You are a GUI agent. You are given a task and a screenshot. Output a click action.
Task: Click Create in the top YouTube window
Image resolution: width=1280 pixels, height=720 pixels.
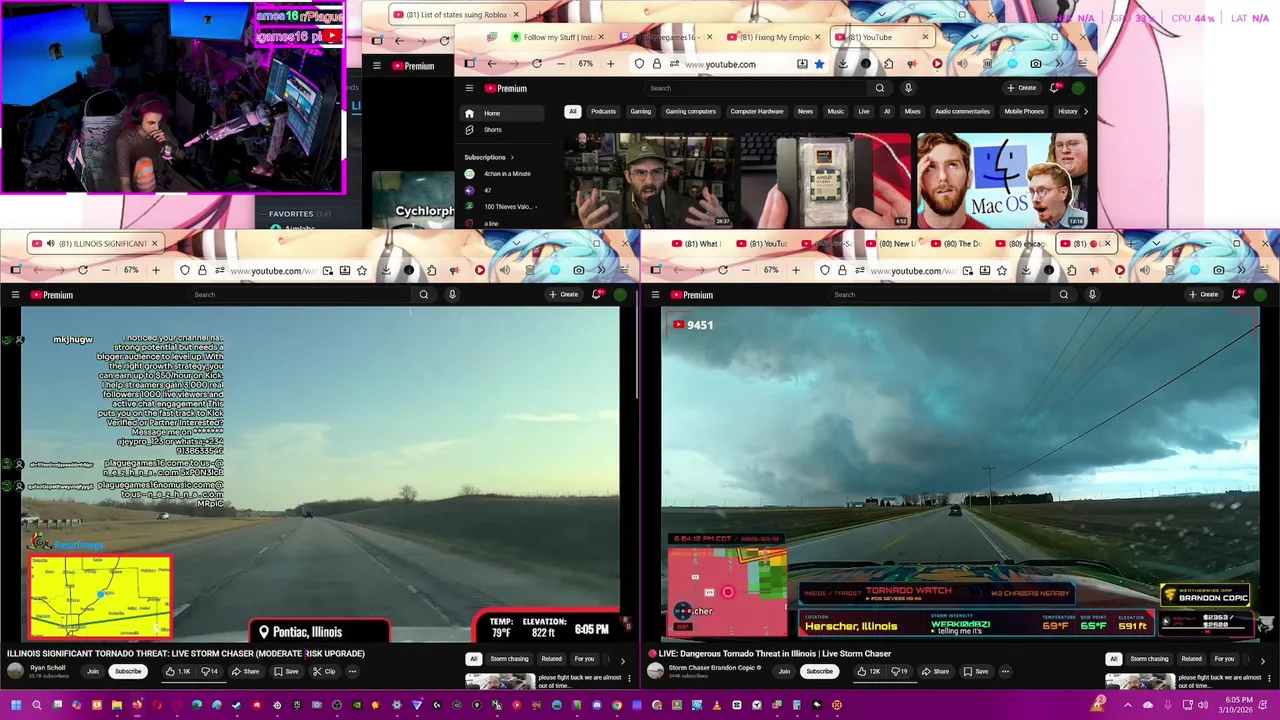[1021, 88]
